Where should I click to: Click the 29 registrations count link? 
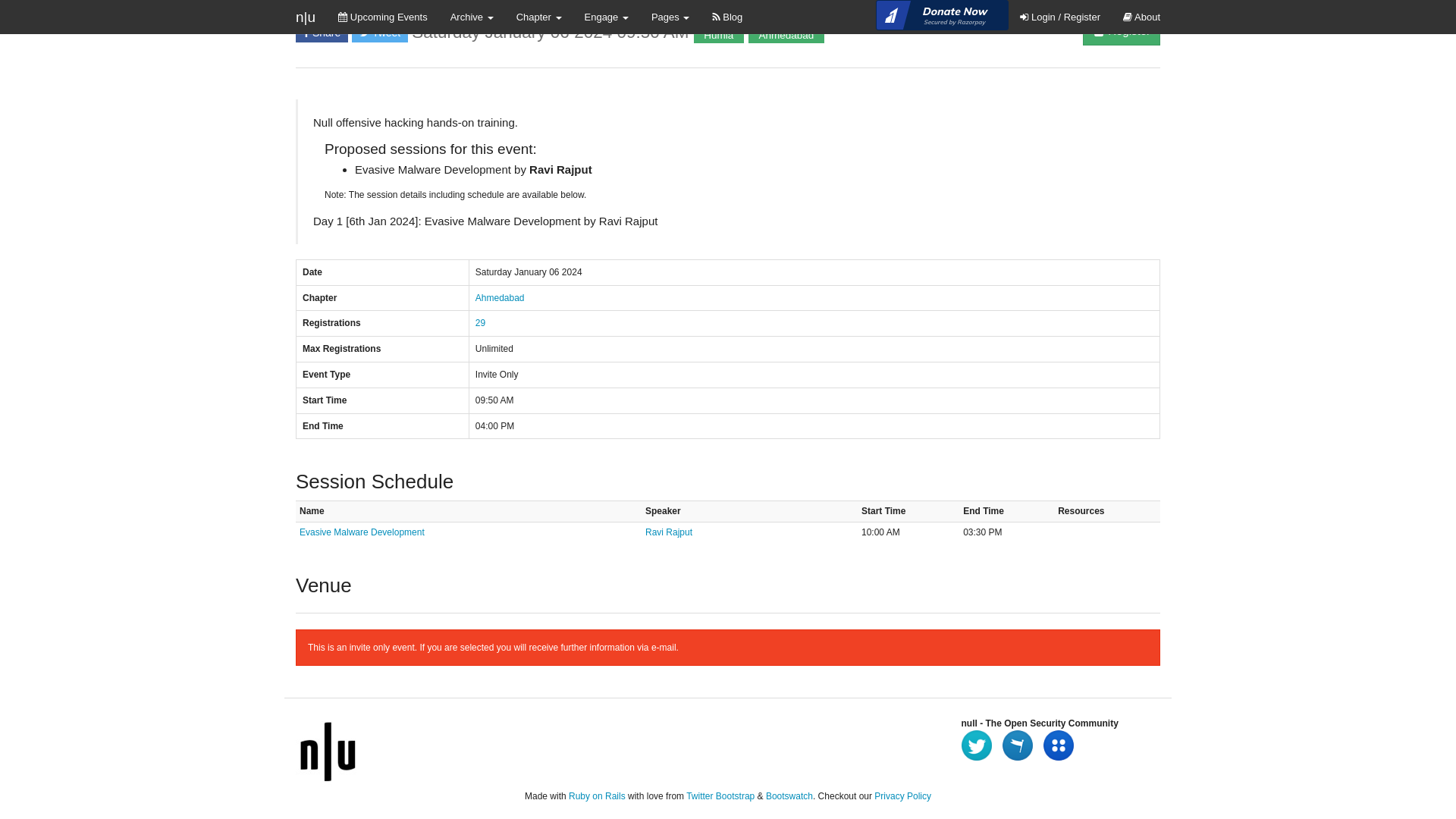[x=480, y=322]
